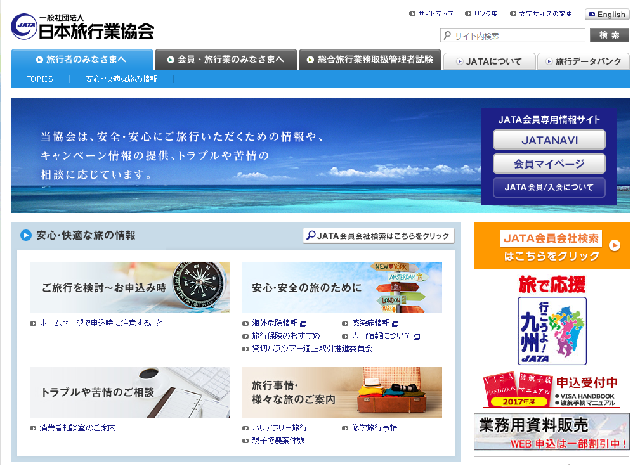The width and height of the screenshot is (637, 465).
Task: Open the 貸切バスツアー link below 旅行保険
Action: tap(312, 348)
